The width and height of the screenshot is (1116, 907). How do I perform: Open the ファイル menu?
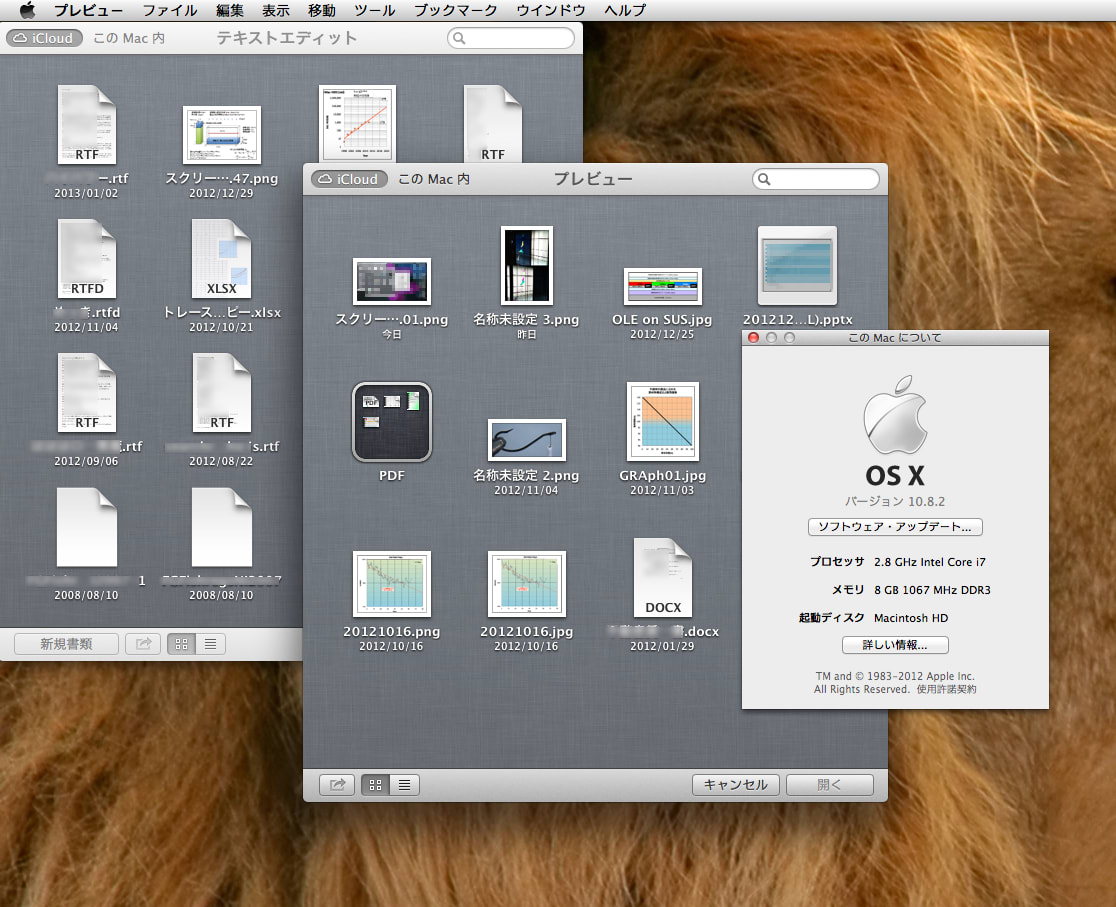point(169,10)
